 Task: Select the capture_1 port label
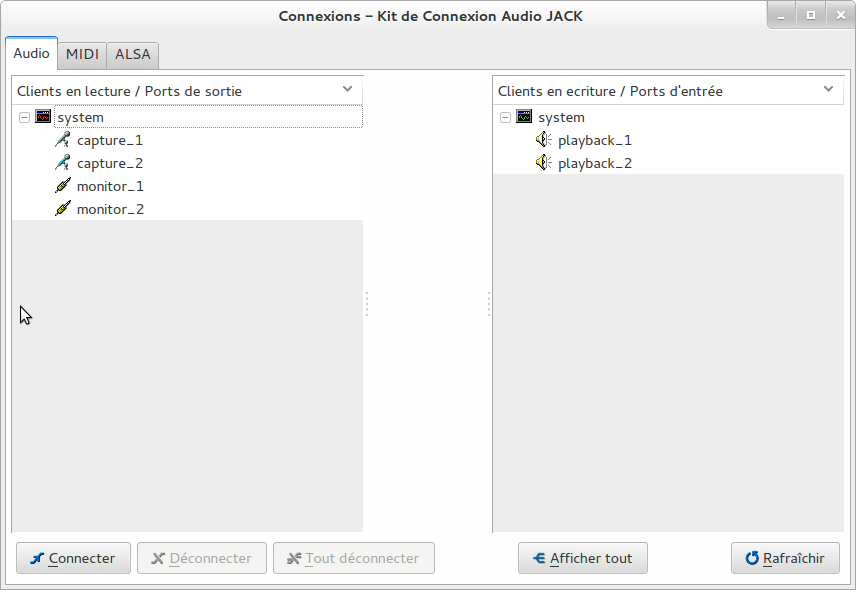tap(109, 140)
